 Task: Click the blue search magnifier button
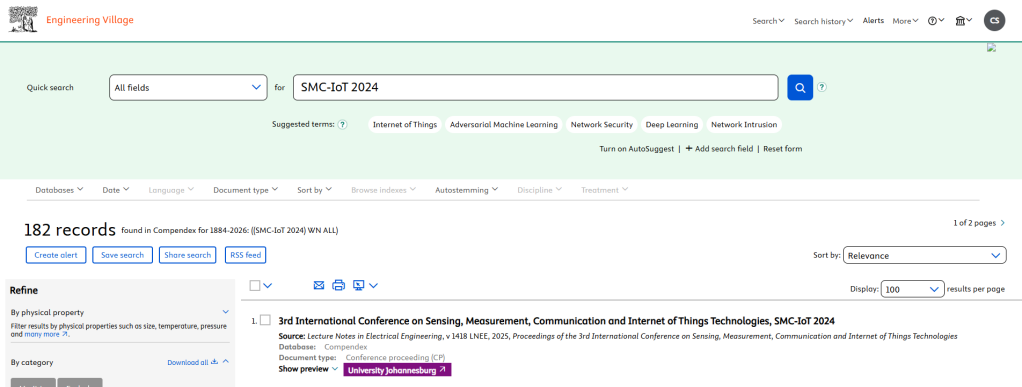(x=800, y=87)
